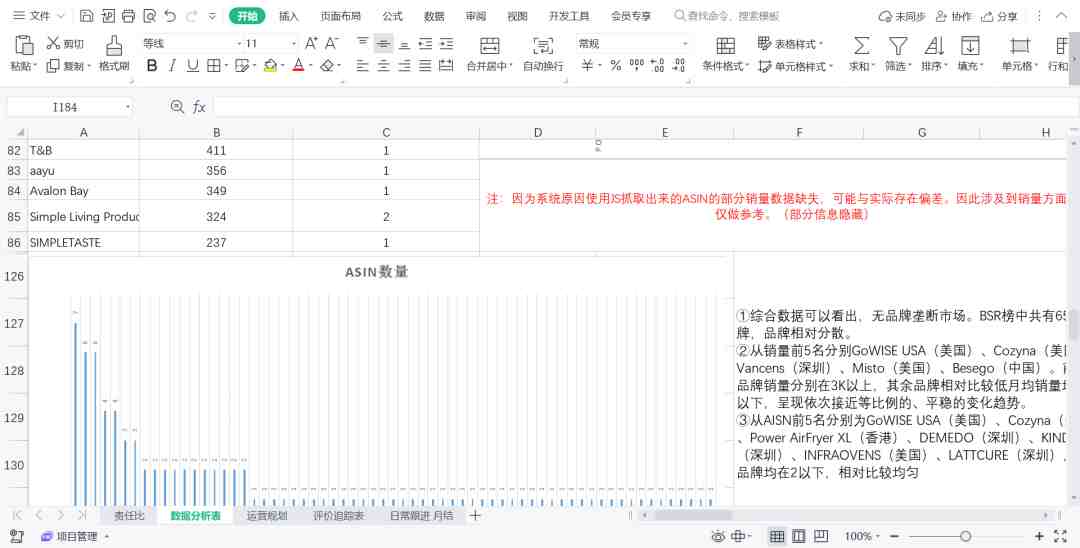Expand the font size dropdown showing 11
Image resolution: width=1080 pixels, height=548 pixels.
coord(271,43)
